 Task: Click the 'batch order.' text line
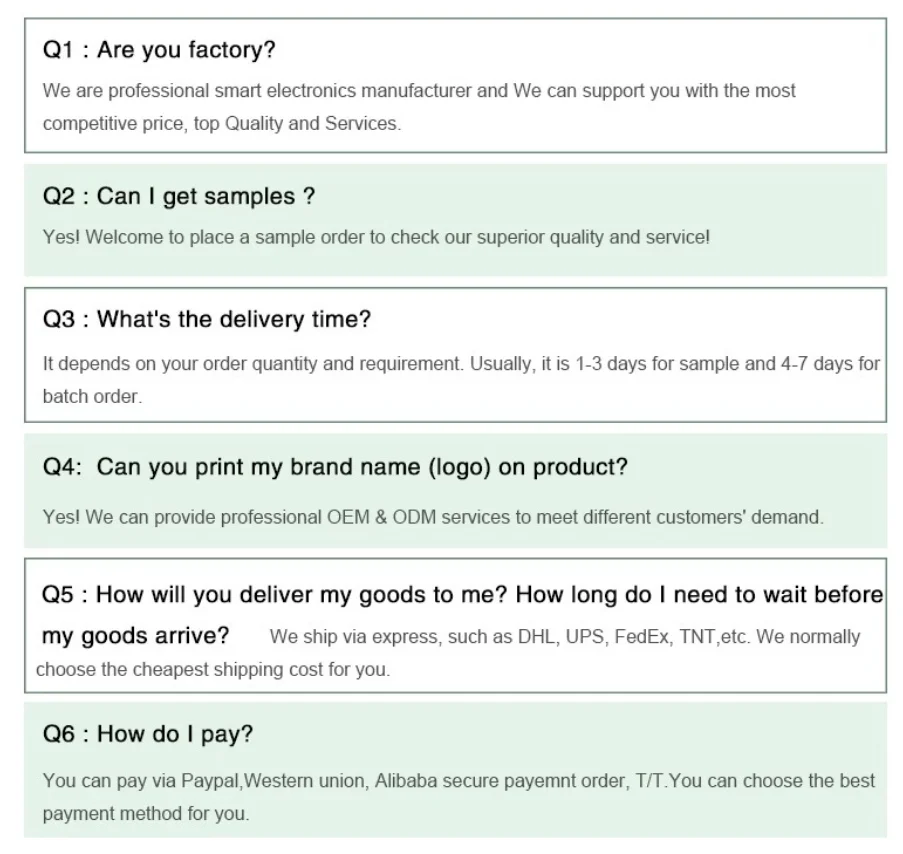tap(92, 396)
